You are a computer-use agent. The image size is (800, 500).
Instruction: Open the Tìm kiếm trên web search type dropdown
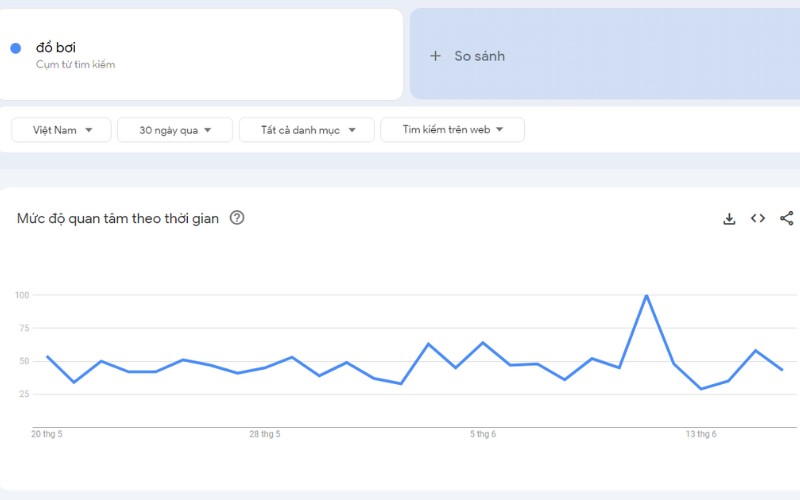click(x=452, y=130)
